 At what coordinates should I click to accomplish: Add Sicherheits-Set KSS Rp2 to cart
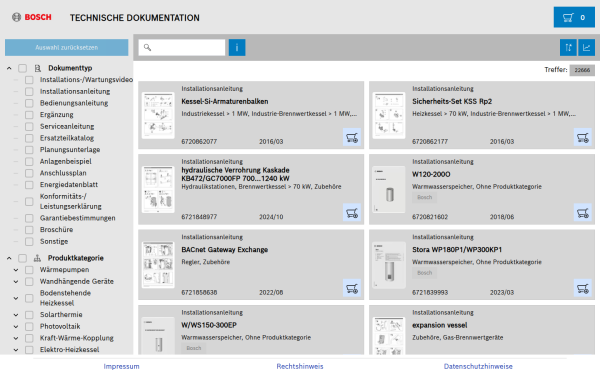pyautogui.click(x=582, y=137)
